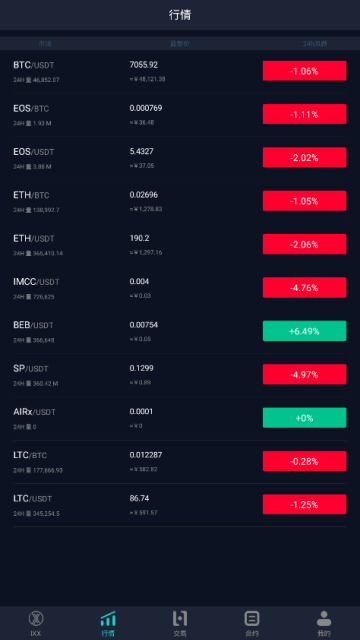Image resolution: width=360 pixels, height=640 pixels.
Task: Sort by latest price column header
Action: click(x=180, y=44)
